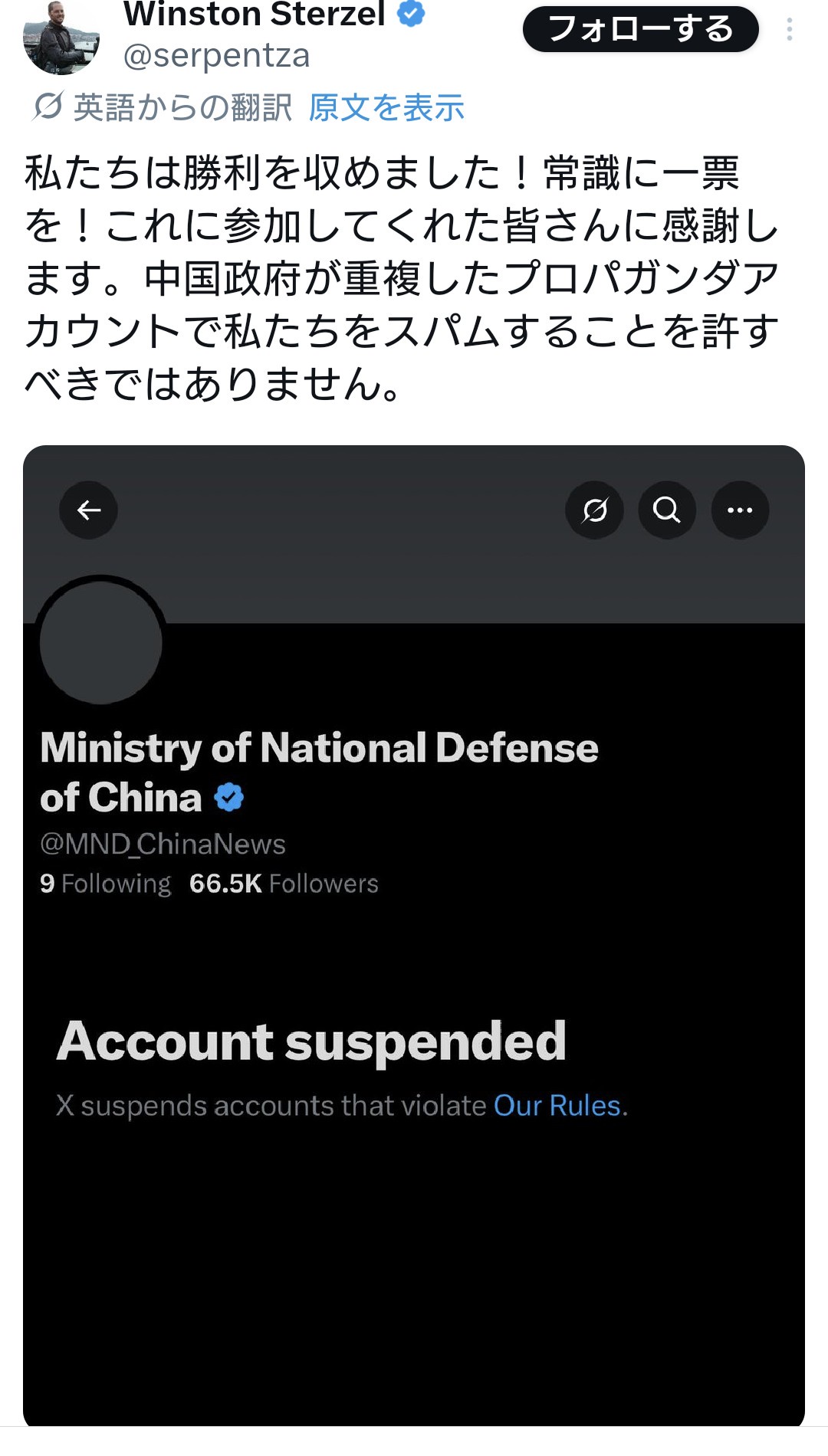
Task: Open search via magnifying glass icon
Action: 667,510
